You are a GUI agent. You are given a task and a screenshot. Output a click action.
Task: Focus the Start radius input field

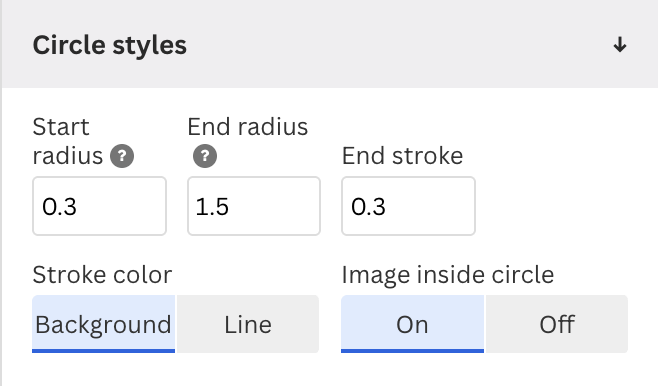tap(99, 206)
